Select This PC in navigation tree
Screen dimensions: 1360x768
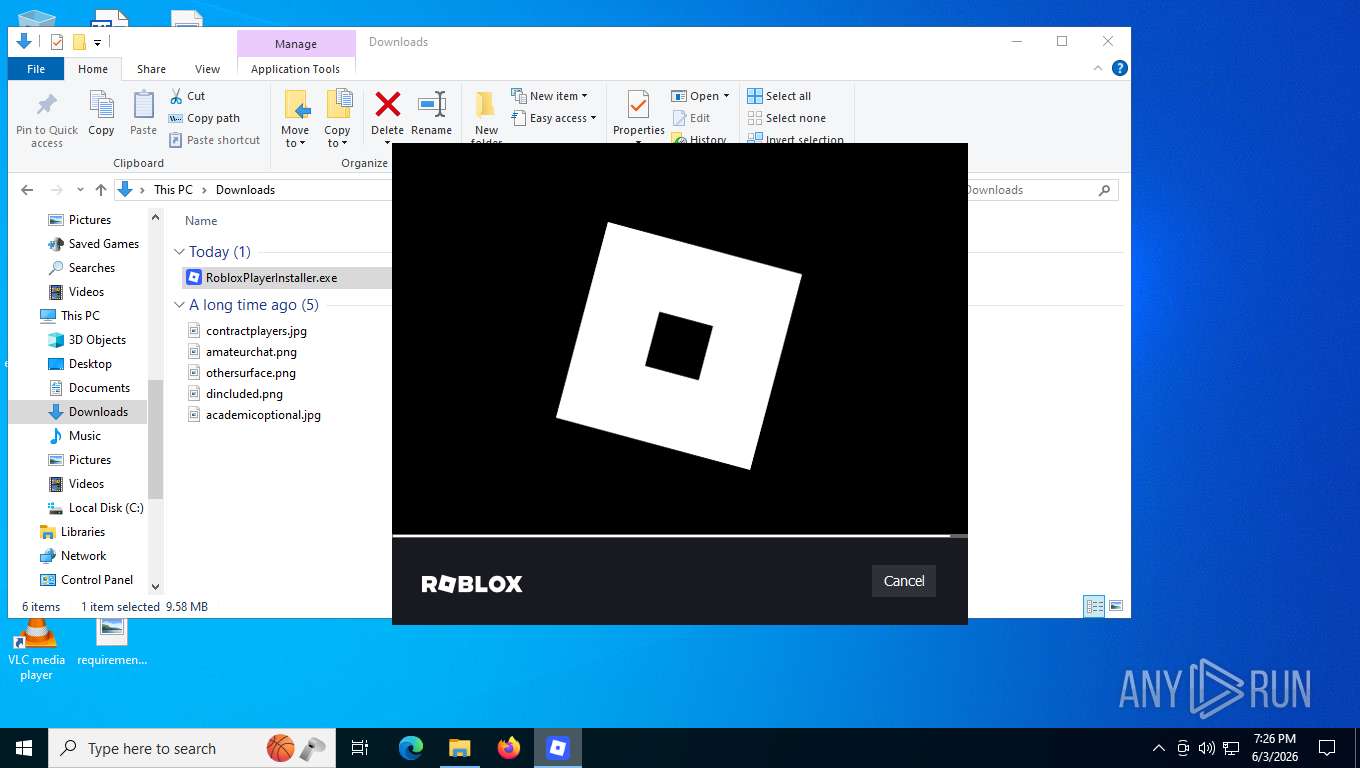(x=79, y=316)
